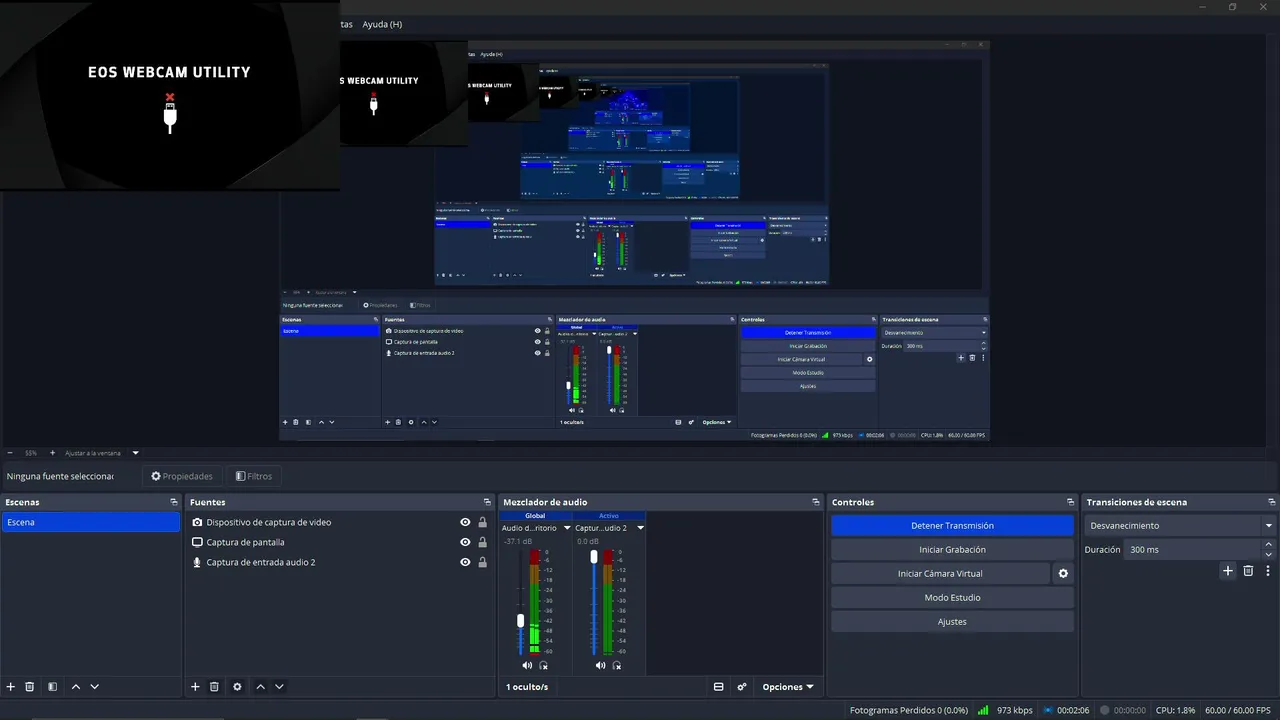Pop out the Fuentes dock panel
The height and width of the screenshot is (720, 1280).
click(487, 502)
